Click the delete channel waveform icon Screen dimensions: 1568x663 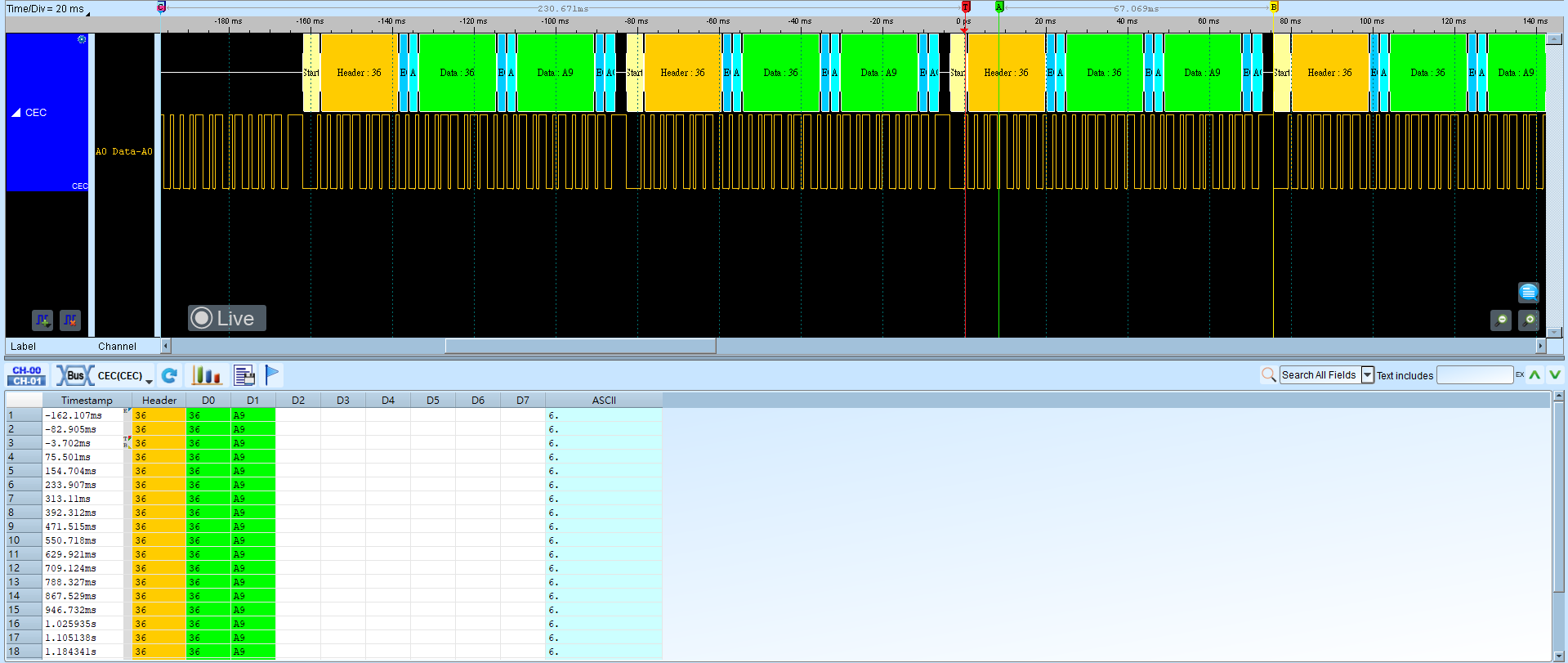pyautogui.click(x=70, y=320)
